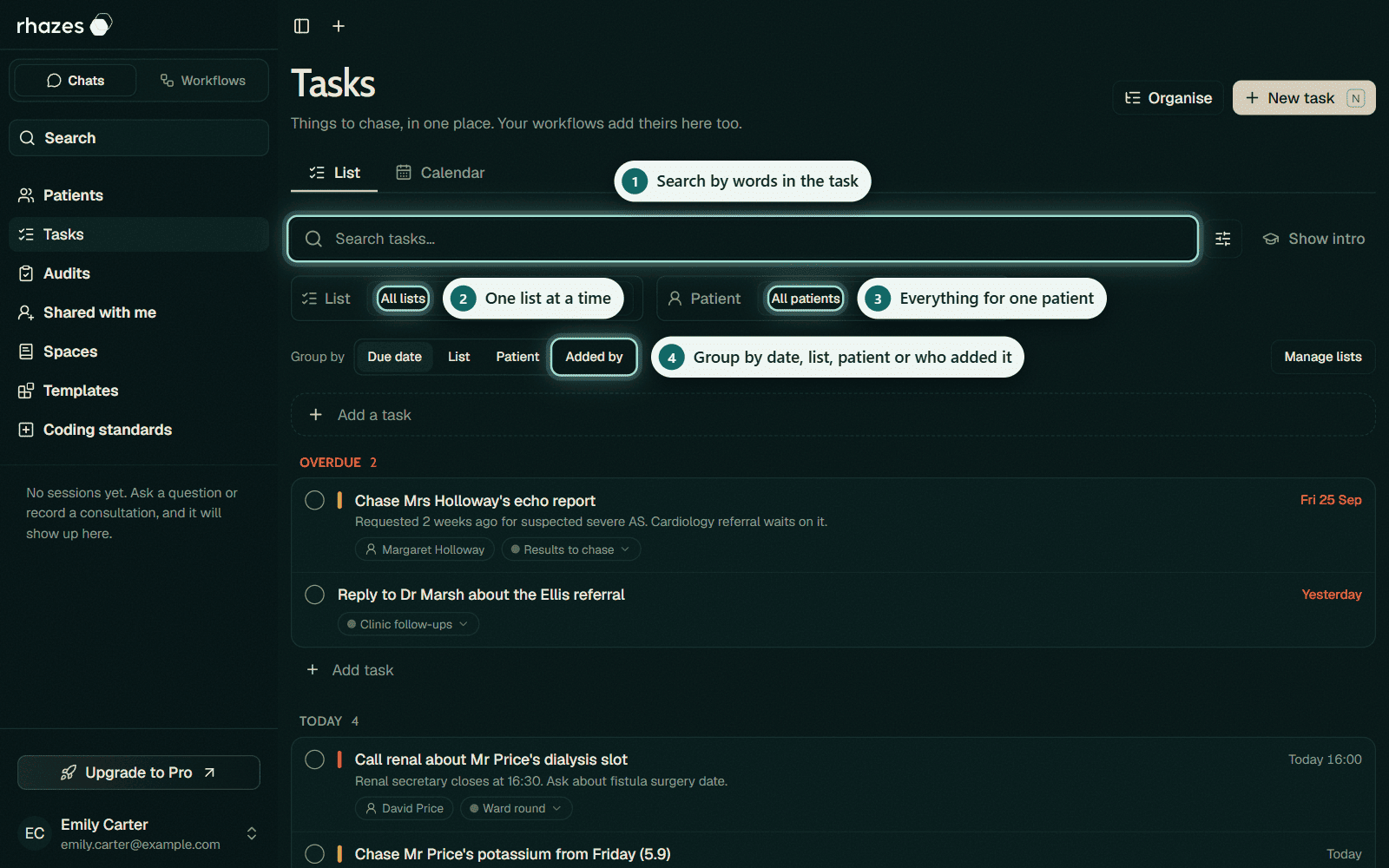Go to Shared with me
The height and width of the screenshot is (868, 1389).
pyautogui.click(x=139, y=312)
